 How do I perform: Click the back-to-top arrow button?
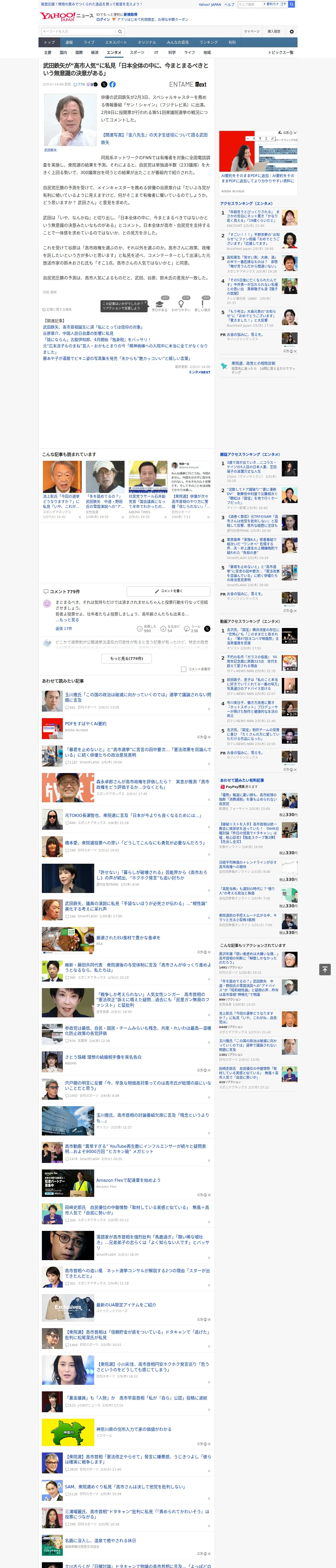point(325,969)
